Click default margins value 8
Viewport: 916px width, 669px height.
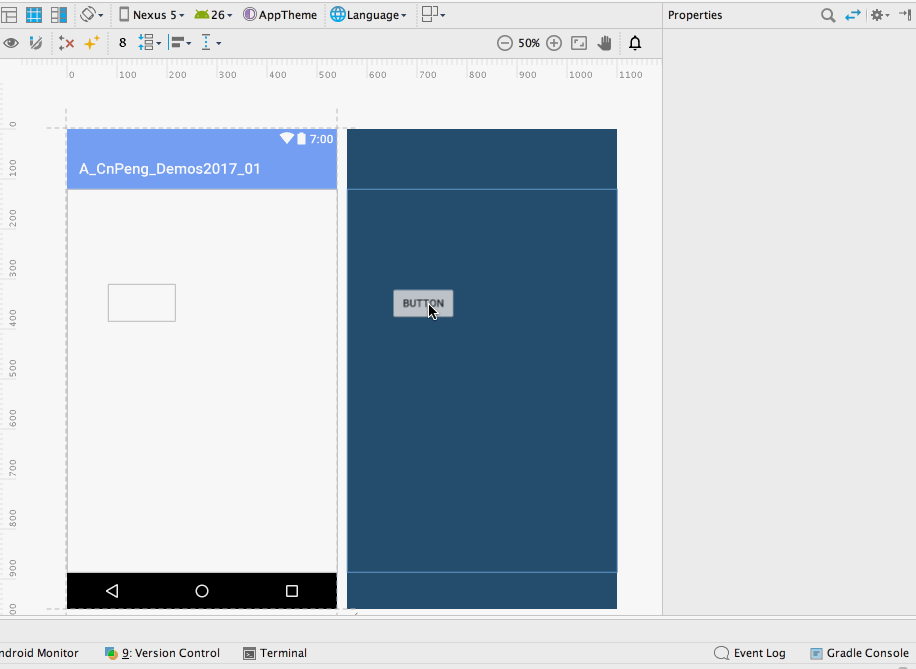(x=123, y=43)
